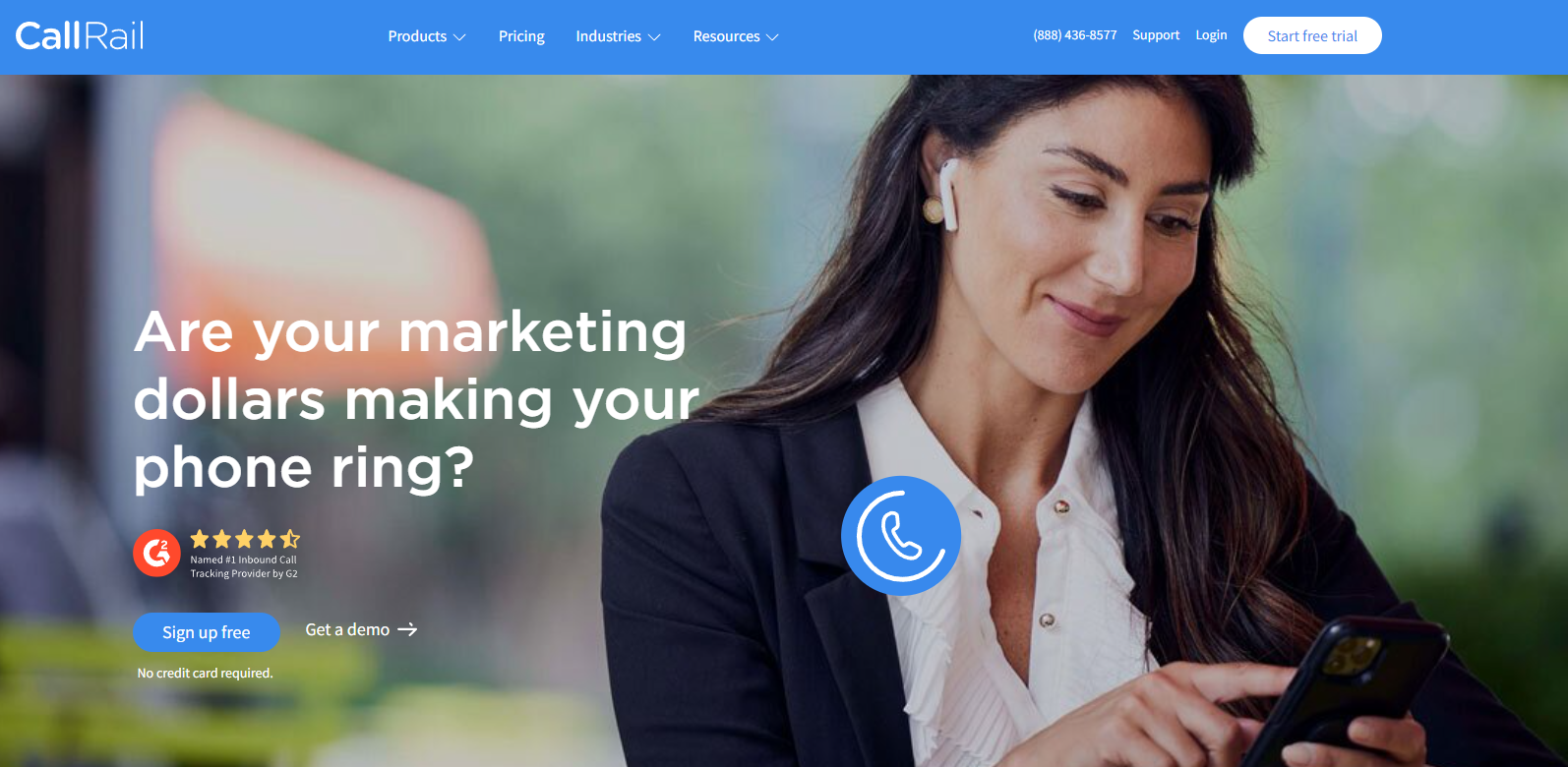Open the Support link

coord(1156,35)
